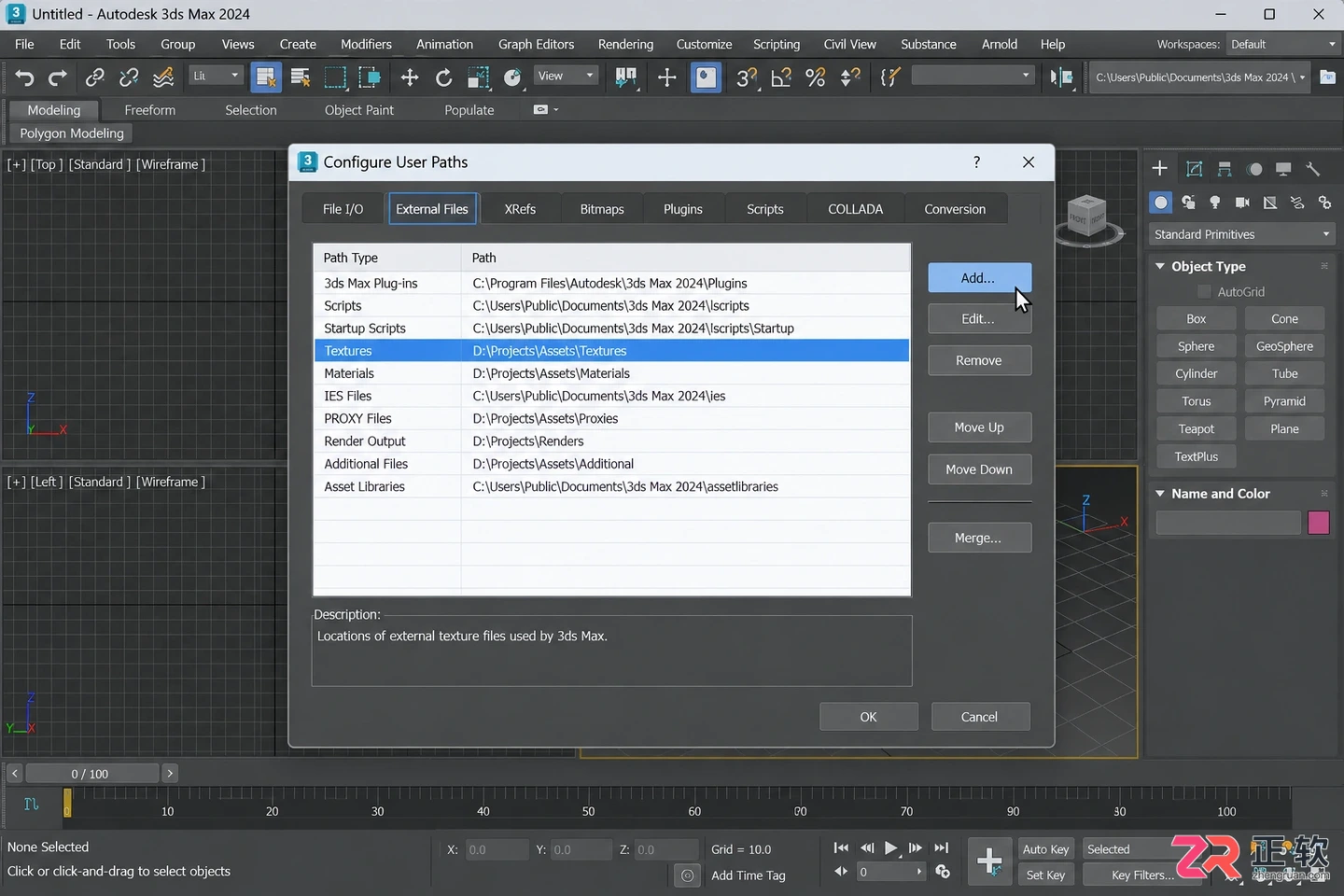Open the Motion tab in the command panel

(x=1255, y=169)
